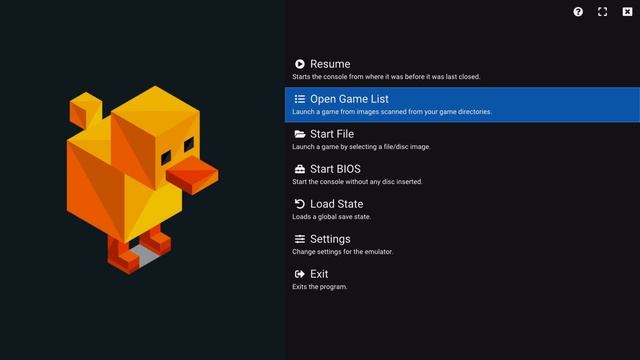
Task: Click the Resume play icon
Action: [300, 64]
